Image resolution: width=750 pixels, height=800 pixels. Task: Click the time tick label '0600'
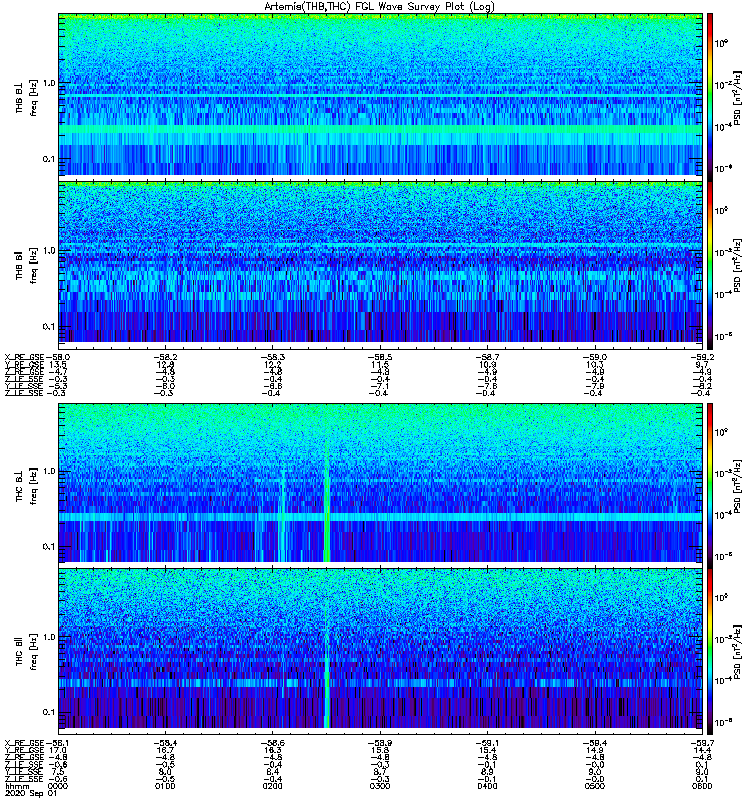[702, 786]
